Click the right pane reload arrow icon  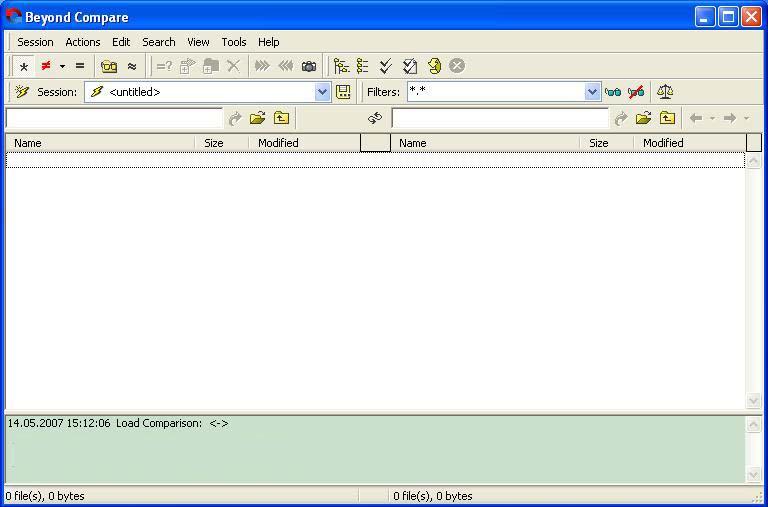point(621,118)
